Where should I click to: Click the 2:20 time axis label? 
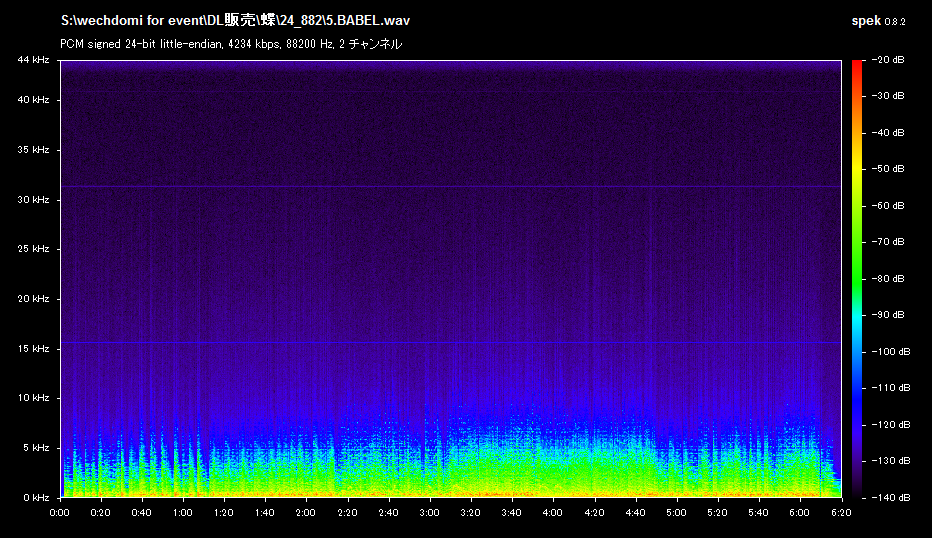pos(347,512)
